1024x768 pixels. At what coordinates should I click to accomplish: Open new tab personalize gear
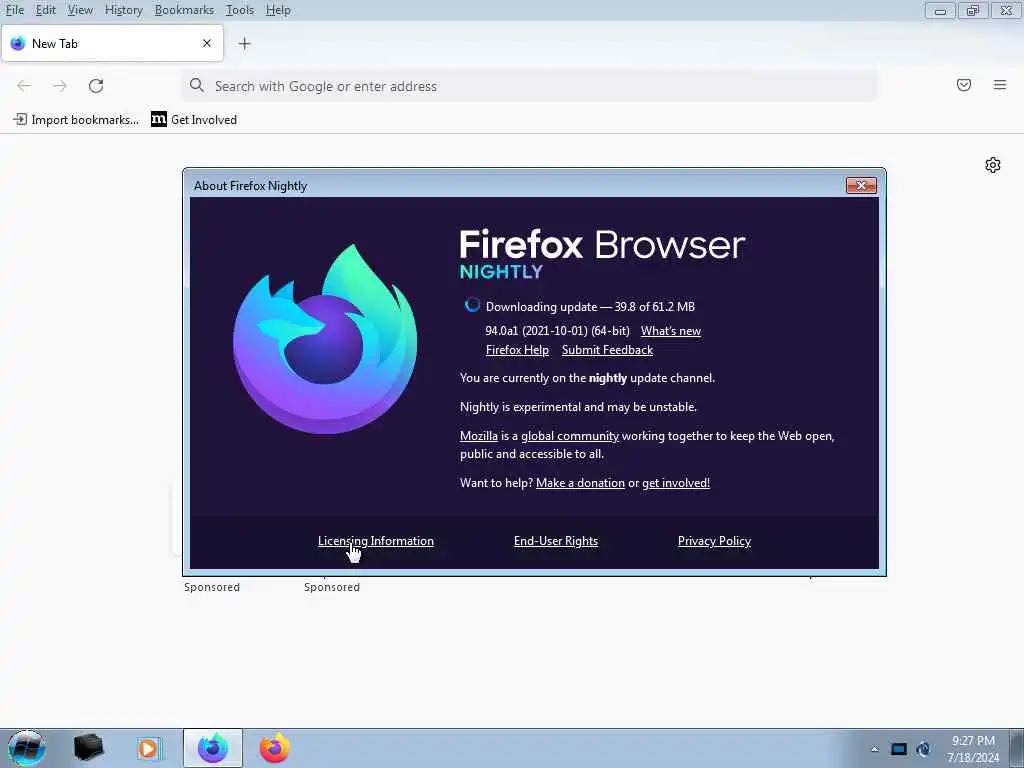[993, 165]
